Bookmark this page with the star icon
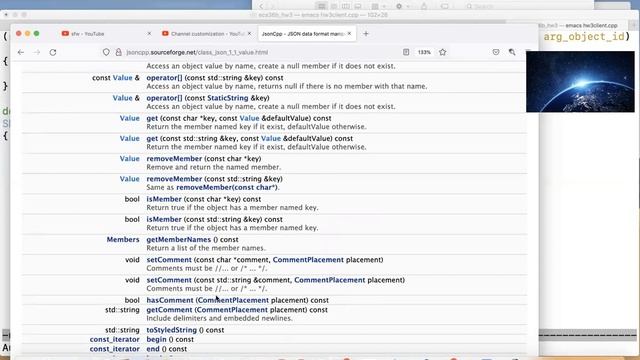 point(443,52)
